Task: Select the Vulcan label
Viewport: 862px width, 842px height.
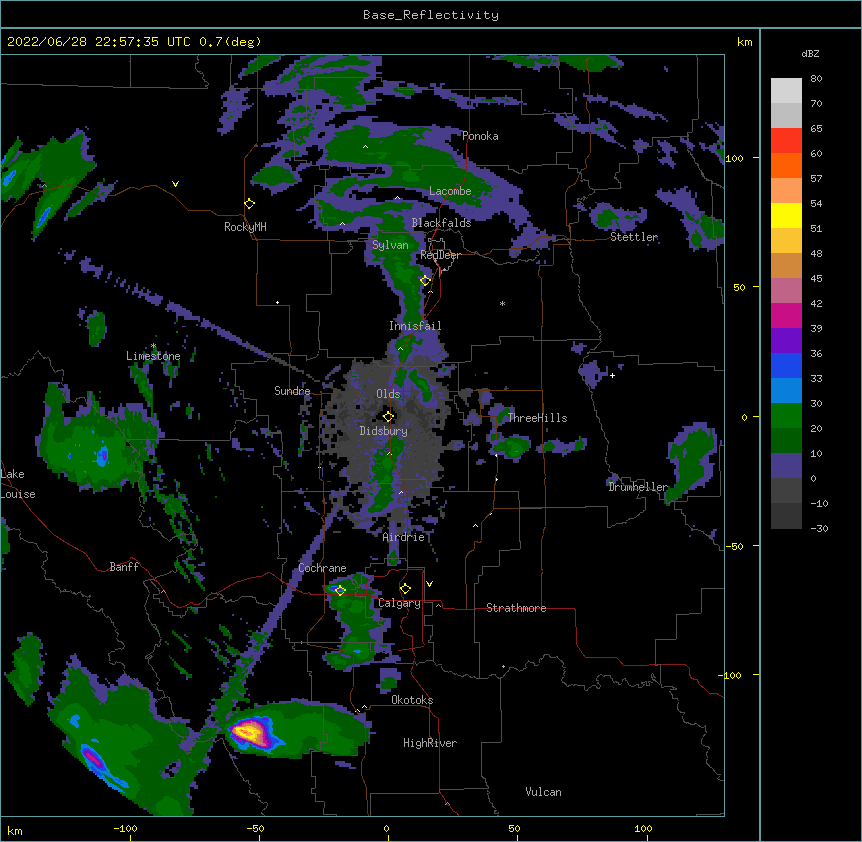Action: (543, 792)
